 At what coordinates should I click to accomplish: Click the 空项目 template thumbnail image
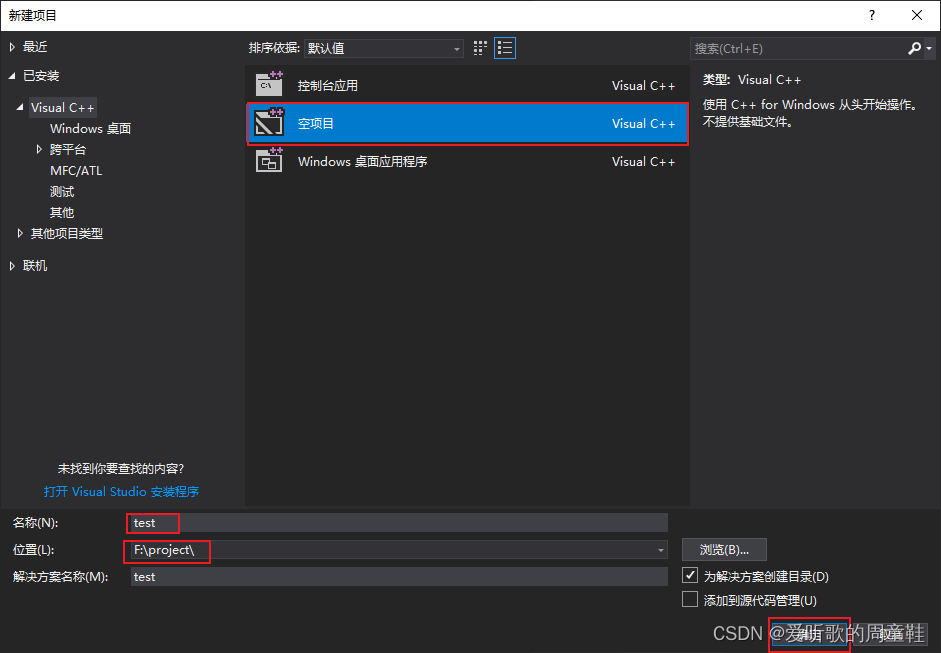pos(270,122)
